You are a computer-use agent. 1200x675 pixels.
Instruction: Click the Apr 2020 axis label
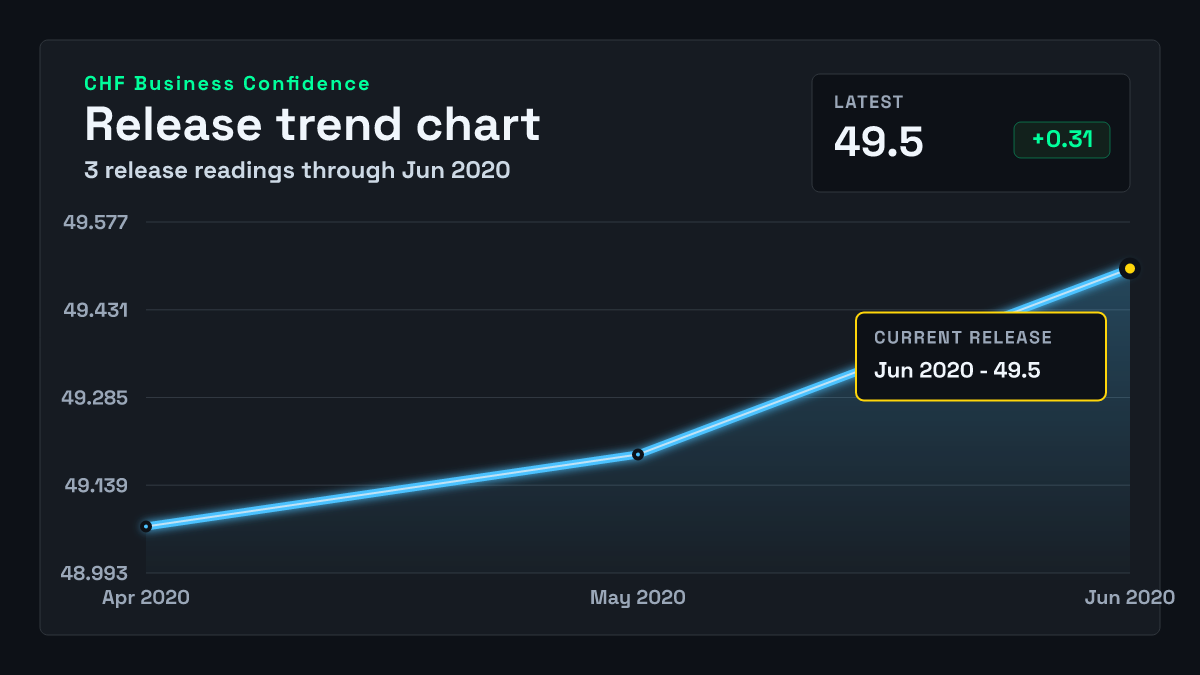click(x=146, y=597)
